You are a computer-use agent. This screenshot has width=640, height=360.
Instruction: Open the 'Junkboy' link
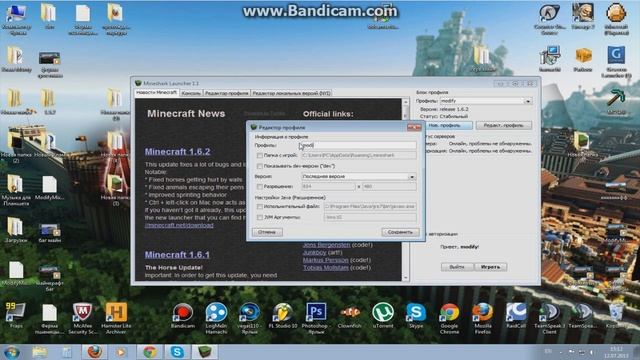click(314, 252)
